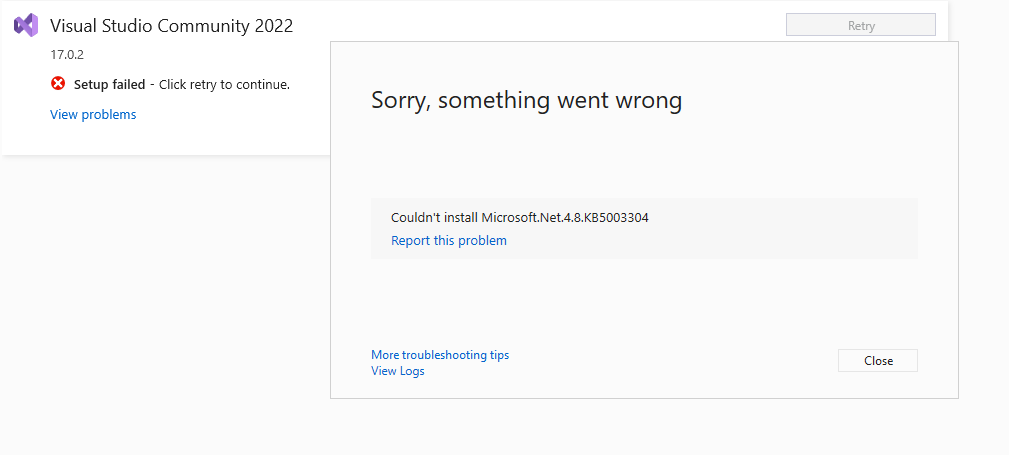Click empty background below the product card
This screenshot has height=455, width=1009.
tap(161, 290)
